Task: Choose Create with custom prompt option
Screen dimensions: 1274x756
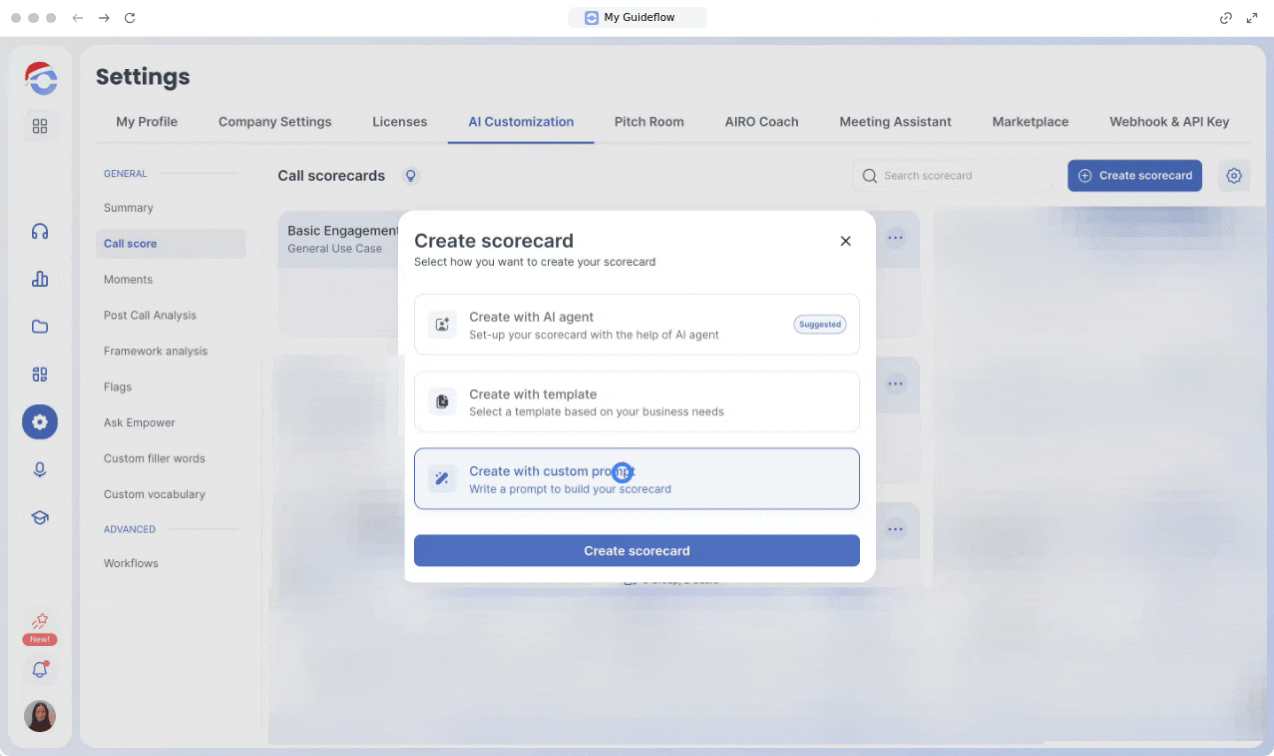Action: (x=636, y=479)
